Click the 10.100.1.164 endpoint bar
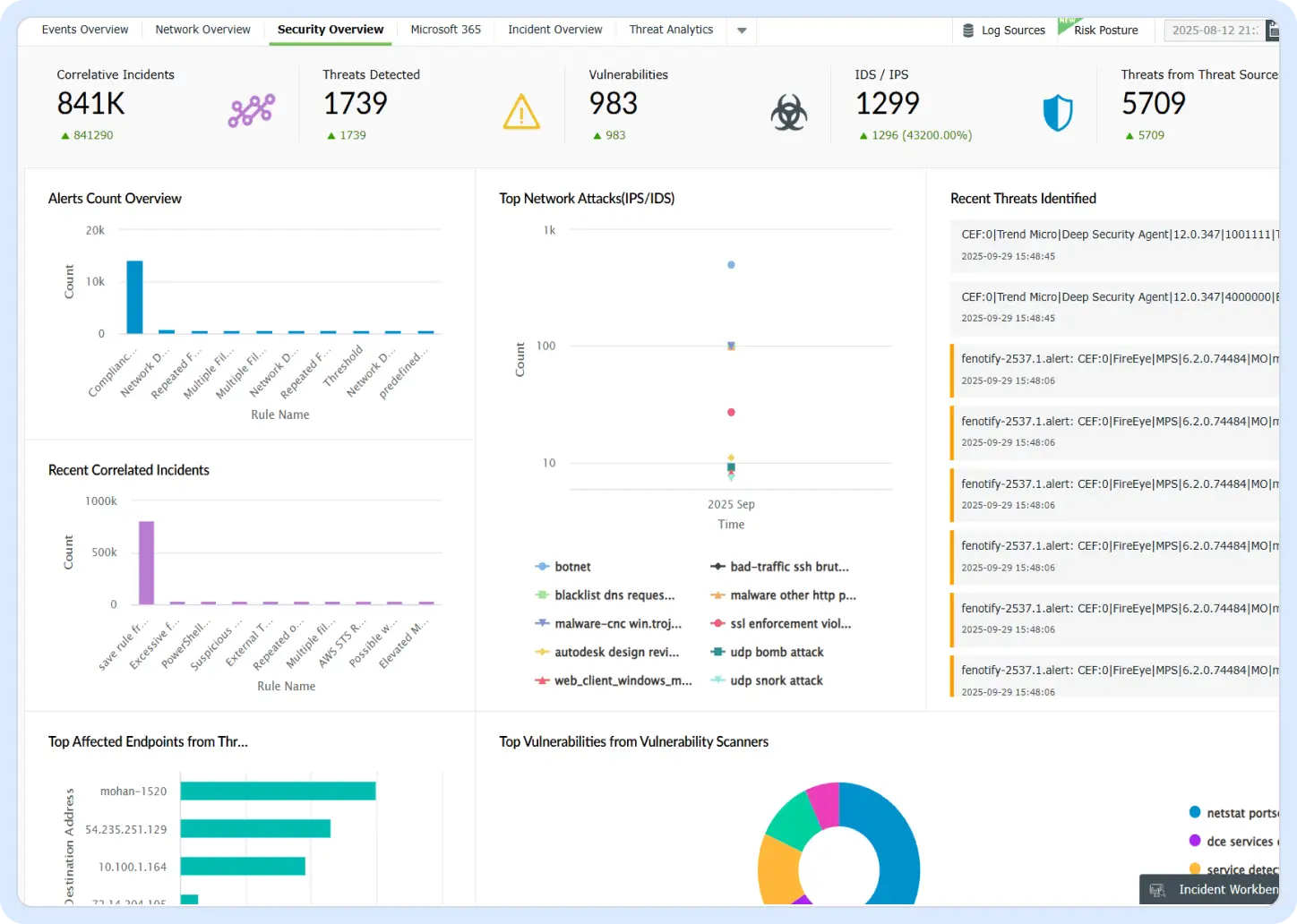The width and height of the screenshot is (1297, 924). tap(243, 867)
